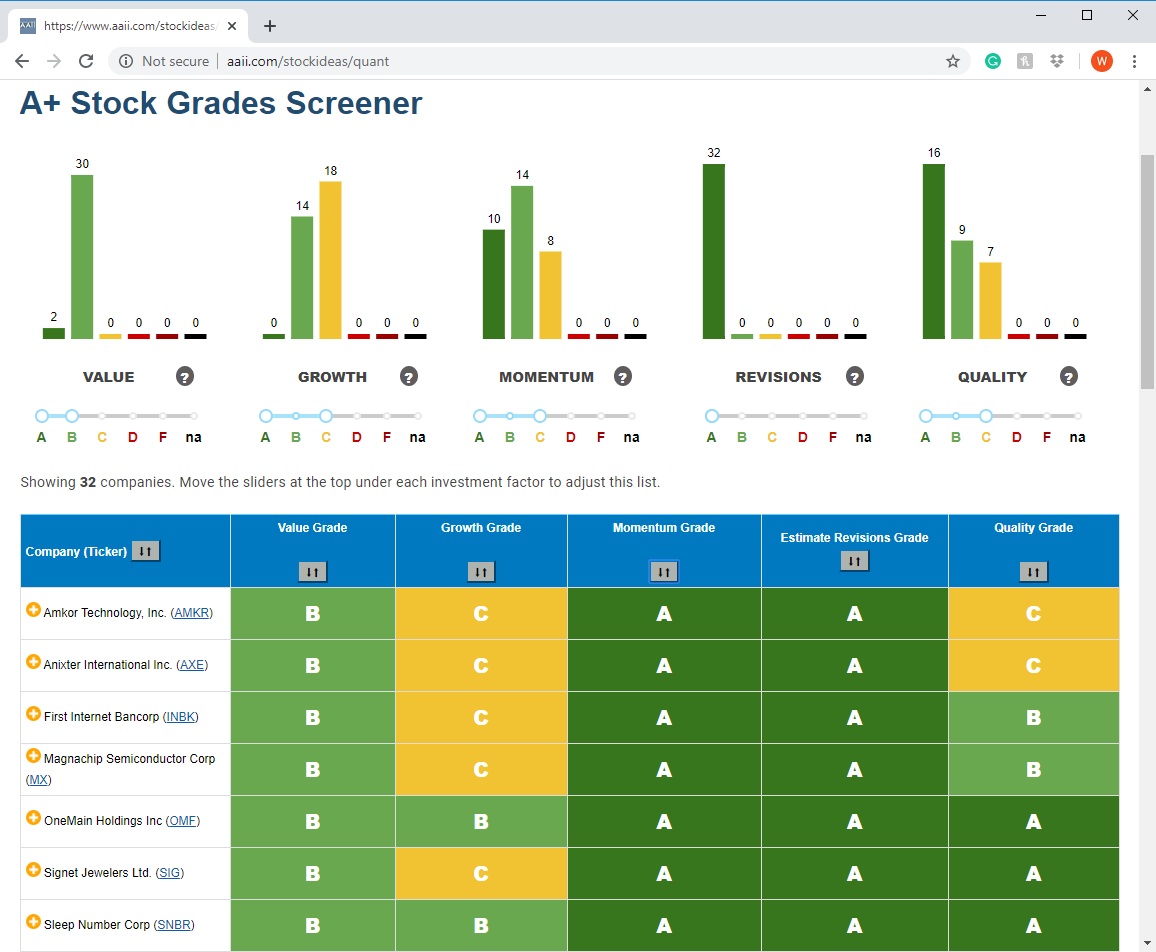Open the Quality factor help icon

pyautogui.click(x=1068, y=377)
